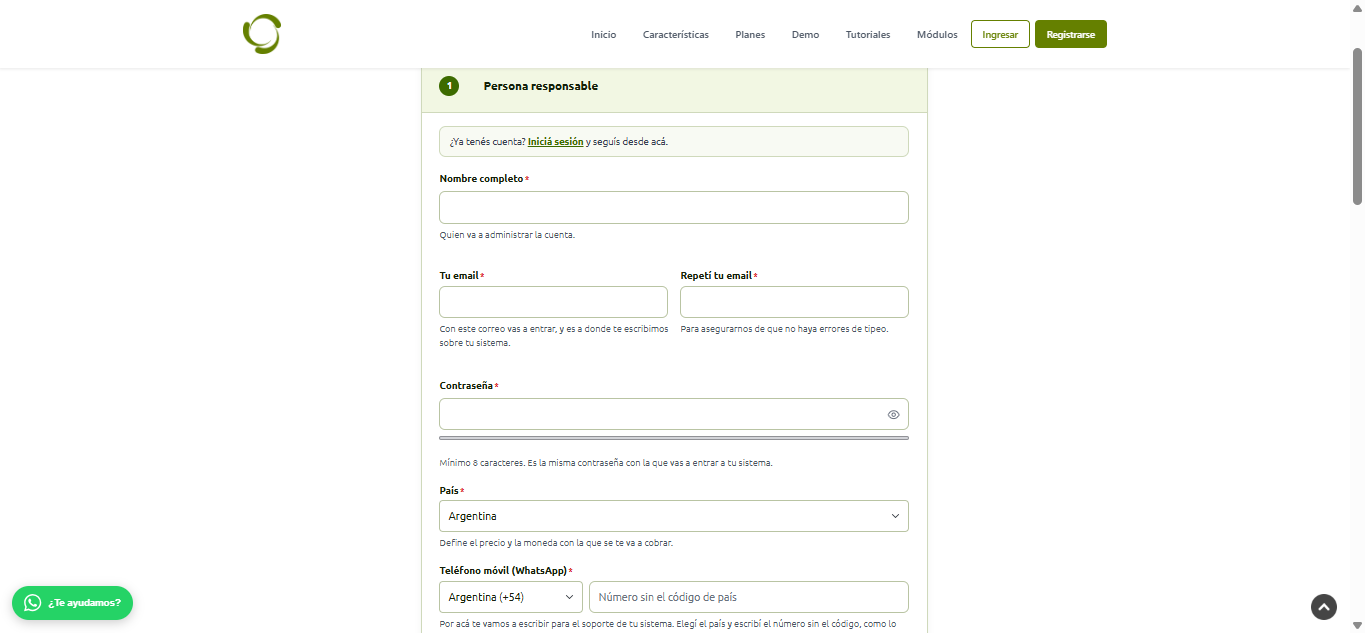Click the Ingresar button
This screenshot has height=633, width=1365.
coord(1000,34)
